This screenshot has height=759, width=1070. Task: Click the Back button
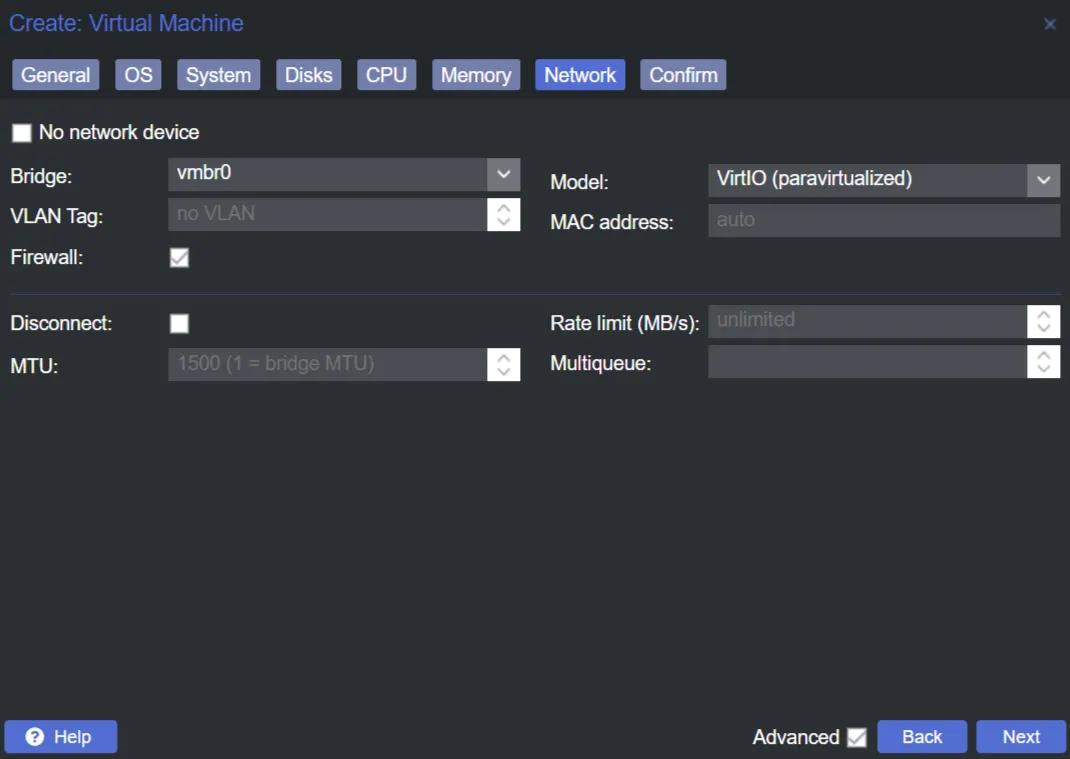921,737
